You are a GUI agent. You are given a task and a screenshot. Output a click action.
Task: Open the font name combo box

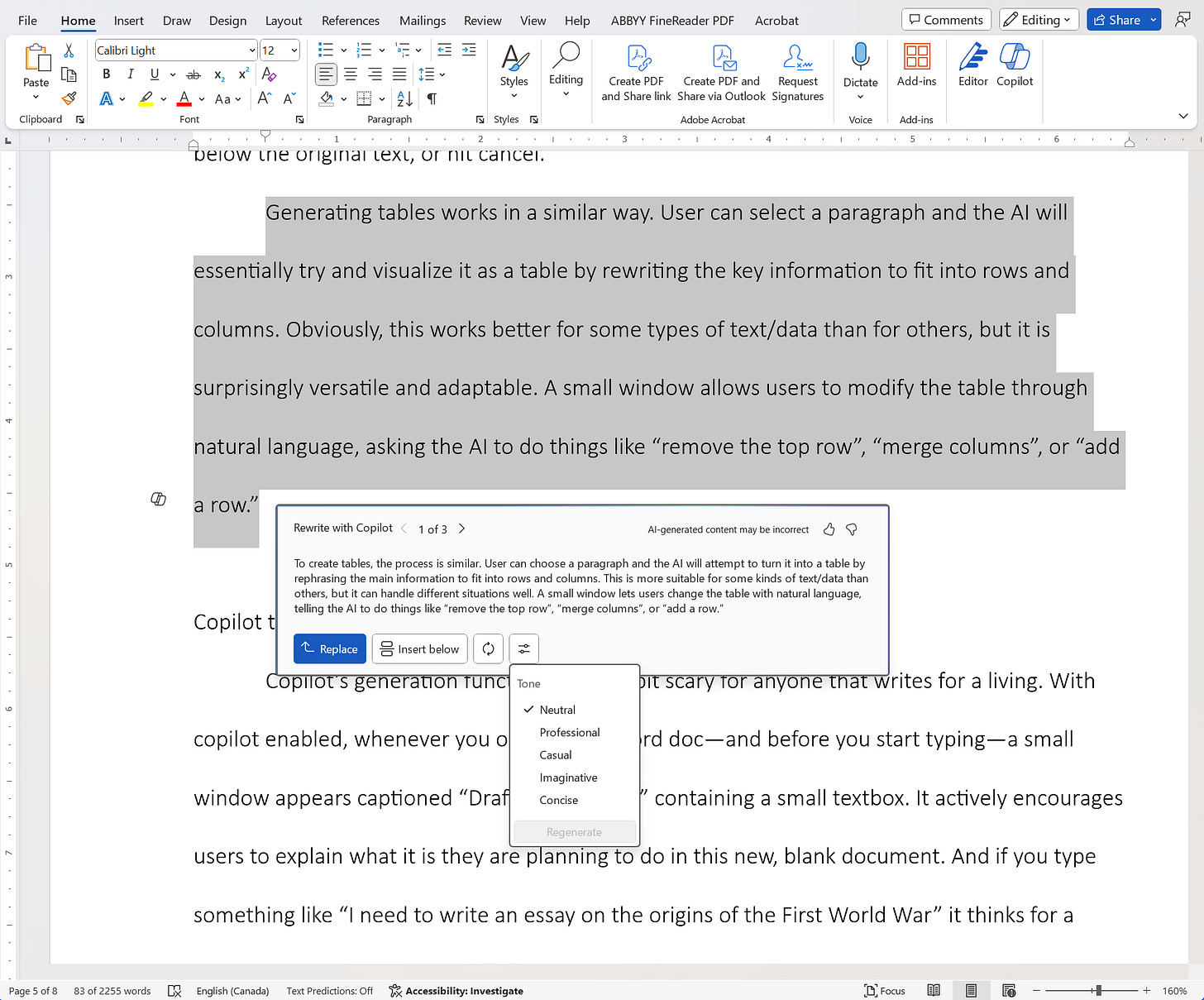pyautogui.click(x=176, y=50)
